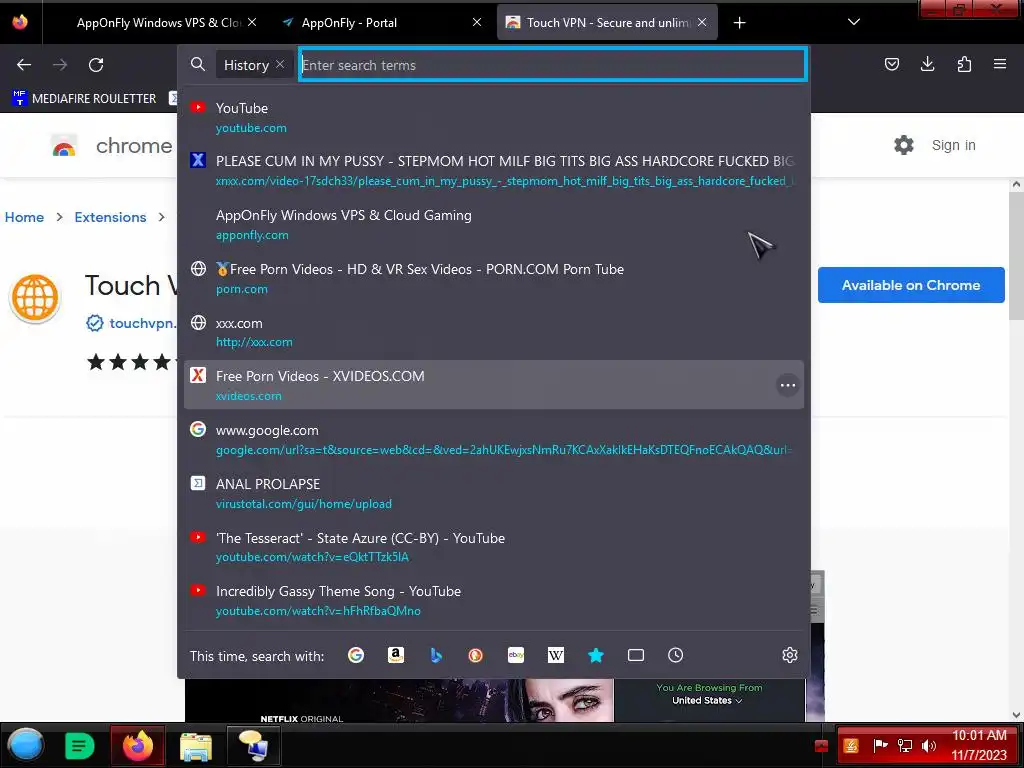
Task: Click the Touch VPN orange globe icon
Action: pos(35,298)
